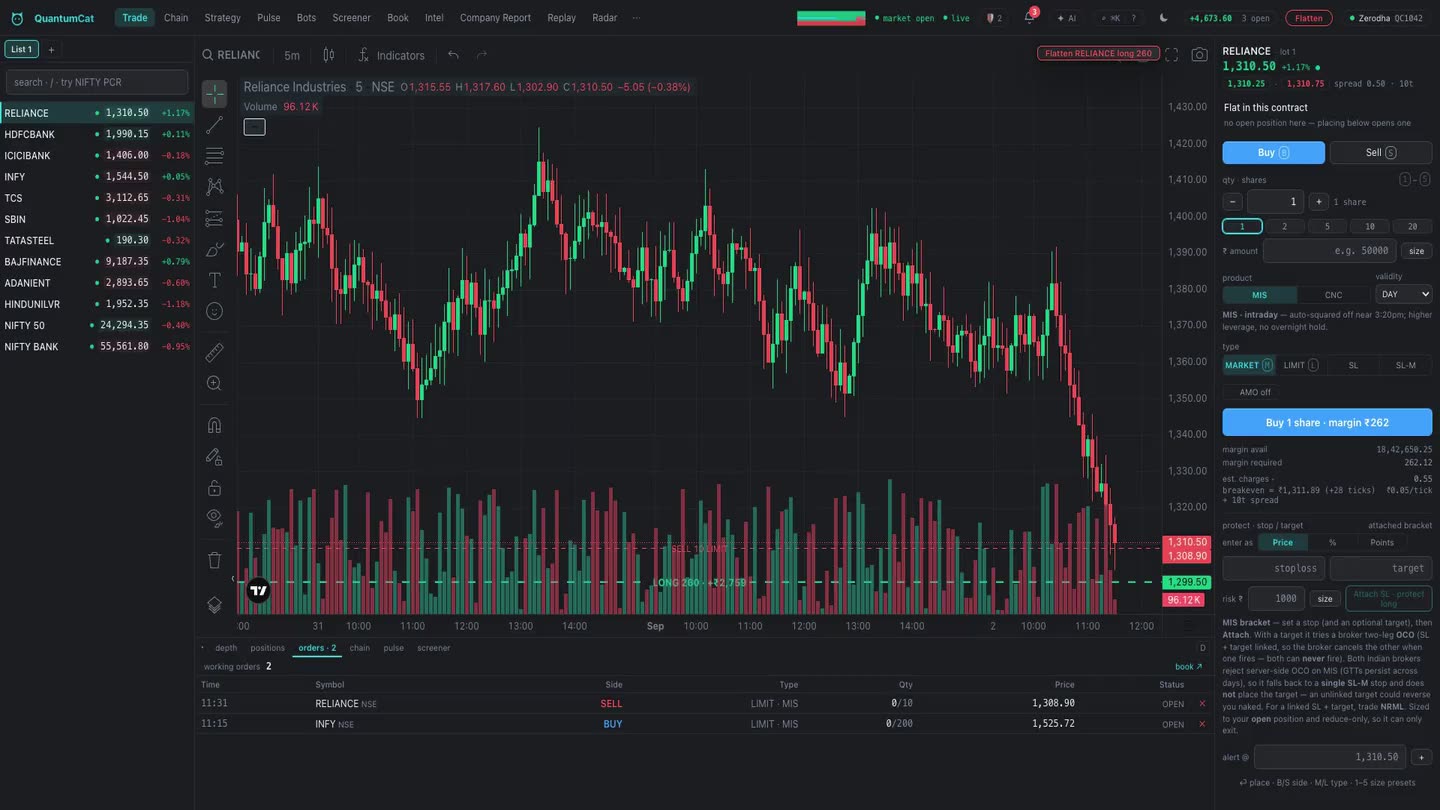The height and width of the screenshot is (810, 1440).
Task: Switch to the Chain page
Action: [x=176, y=18]
